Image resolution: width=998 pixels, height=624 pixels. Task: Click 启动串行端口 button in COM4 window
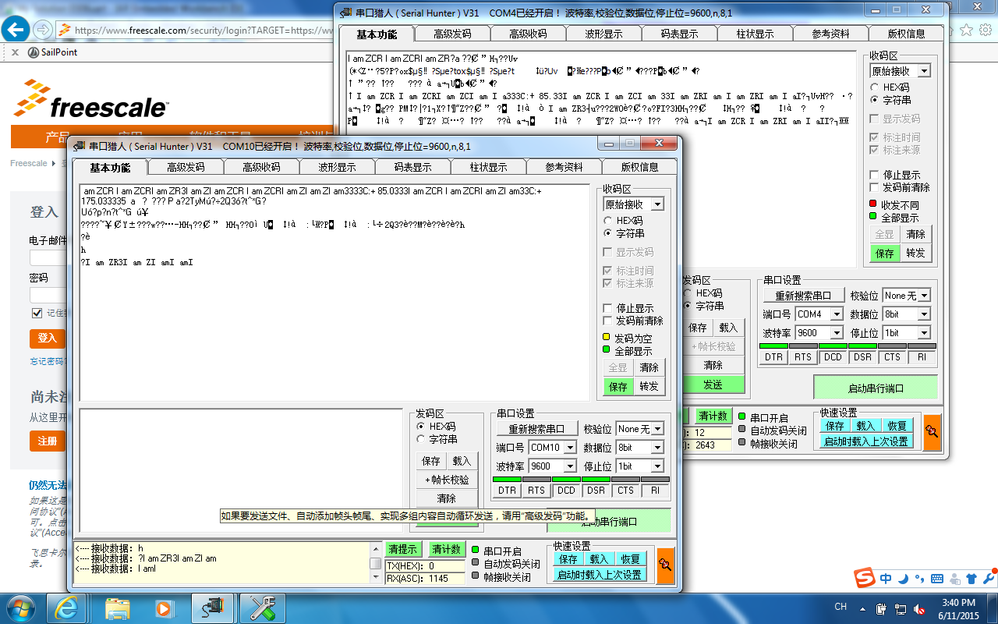(875, 388)
